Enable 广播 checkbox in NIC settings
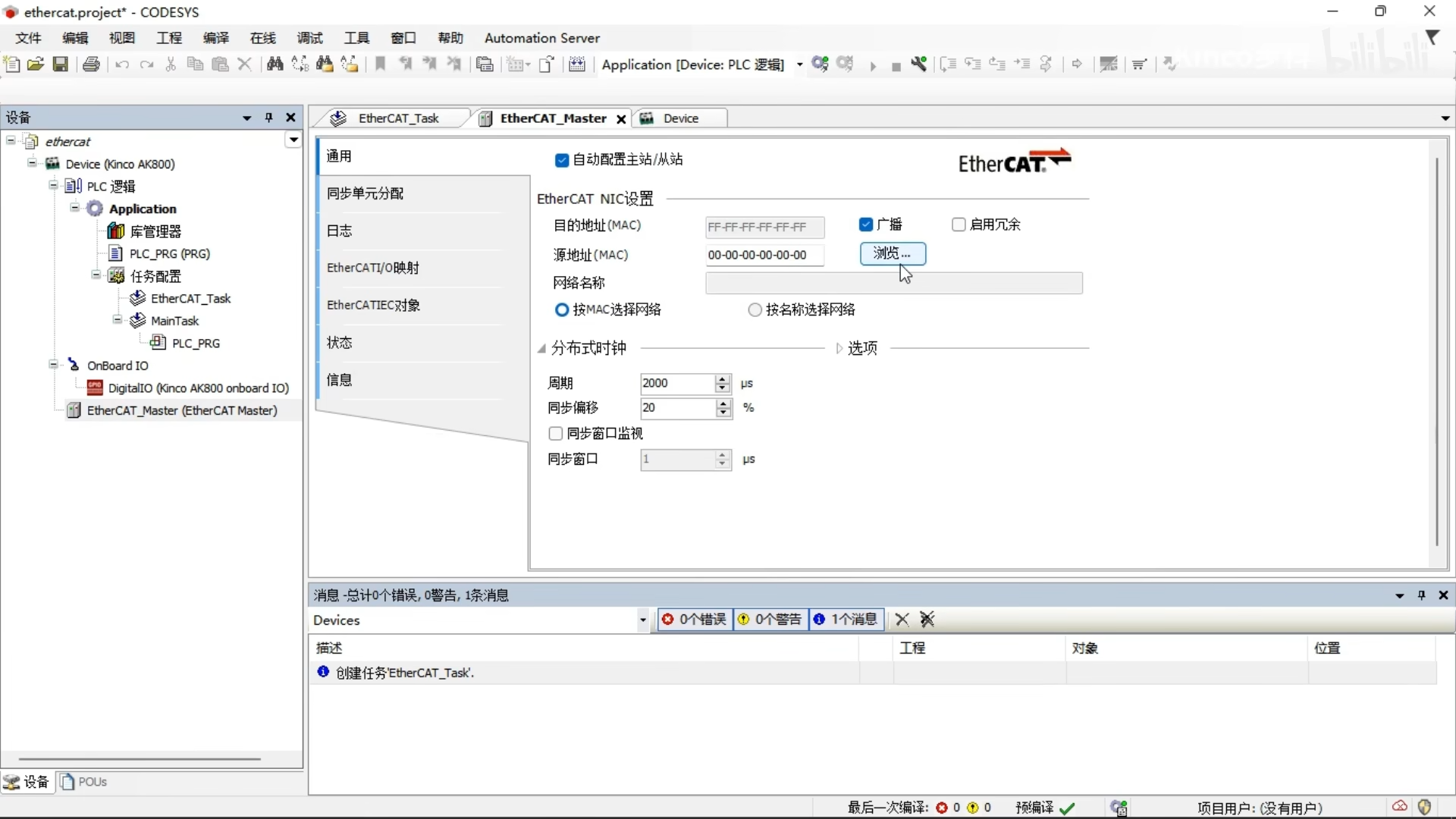Image resolution: width=1456 pixels, height=819 pixels. coord(865,224)
